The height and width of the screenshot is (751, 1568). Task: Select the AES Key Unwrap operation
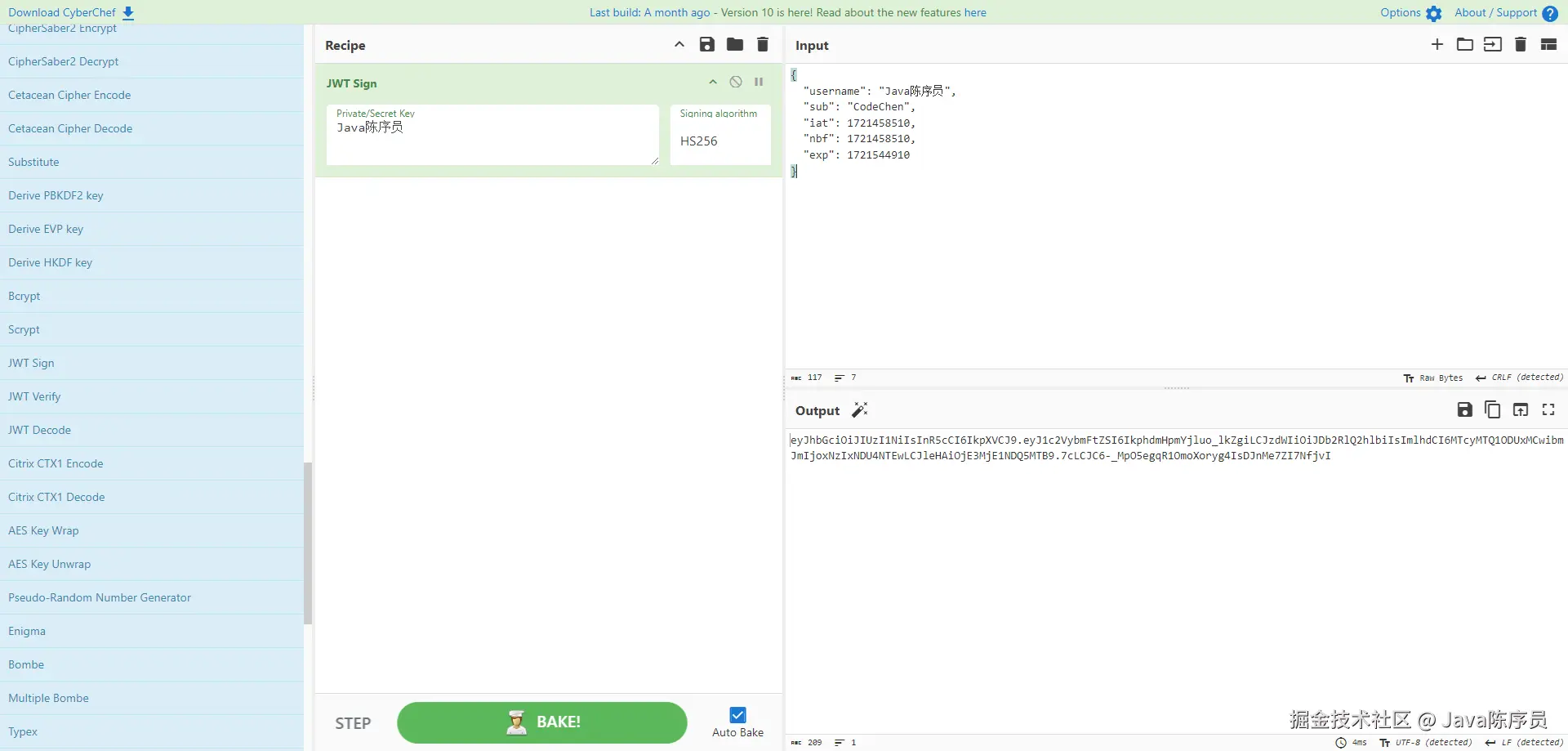pyautogui.click(x=151, y=564)
